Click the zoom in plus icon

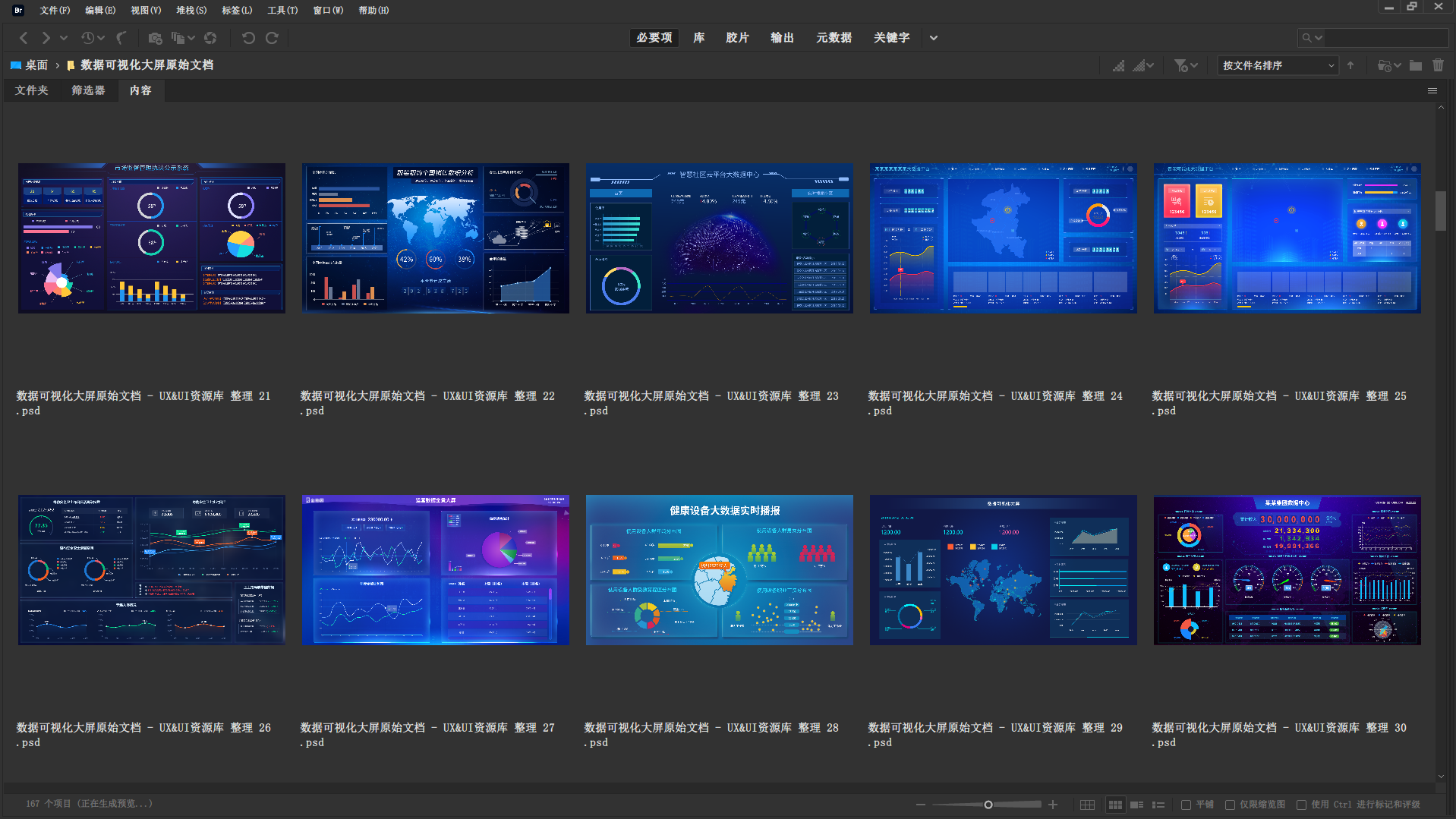(1053, 805)
